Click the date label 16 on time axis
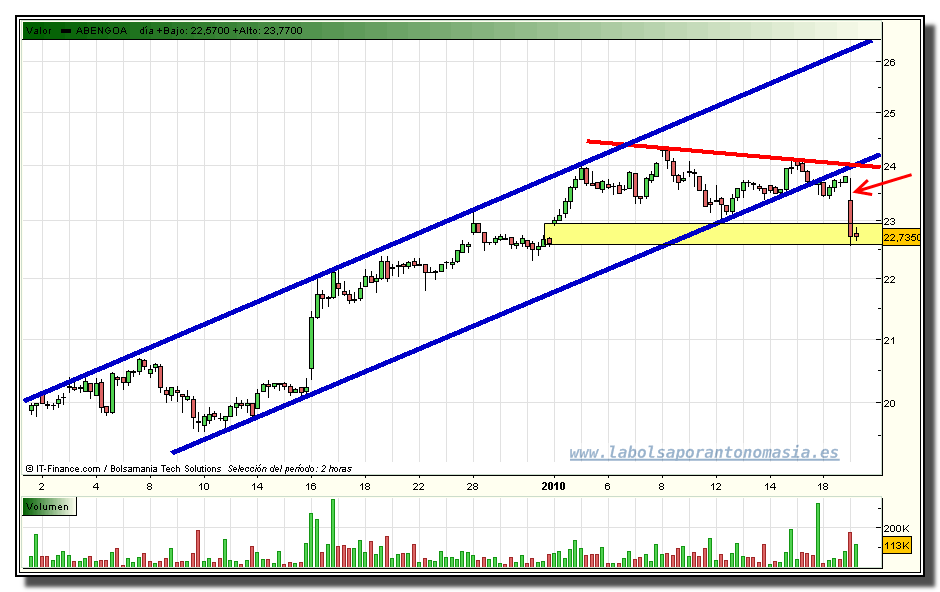Screen dimensions: 940x592 311,486
